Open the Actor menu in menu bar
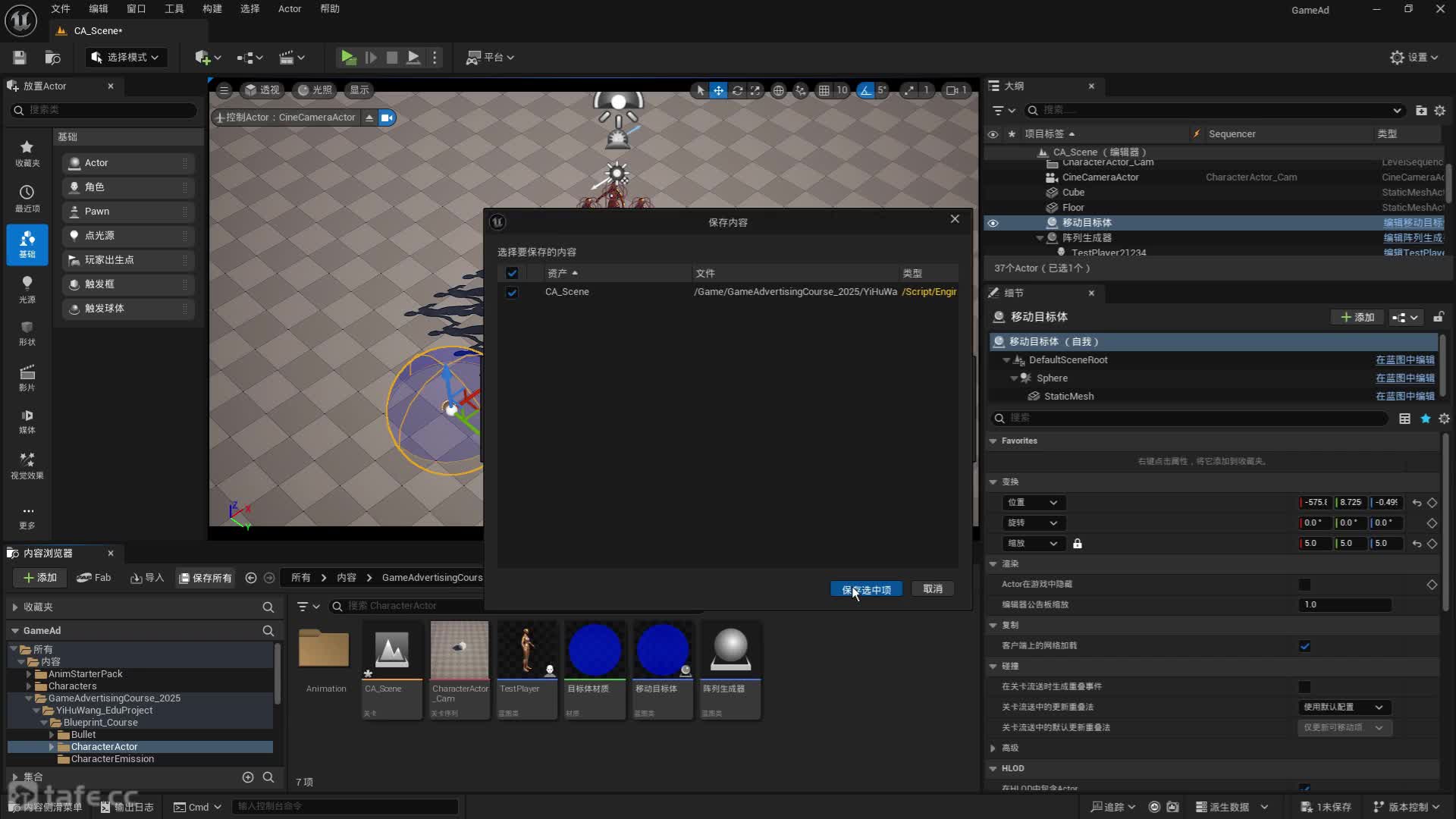The width and height of the screenshot is (1456, 819). click(x=290, y=9)
